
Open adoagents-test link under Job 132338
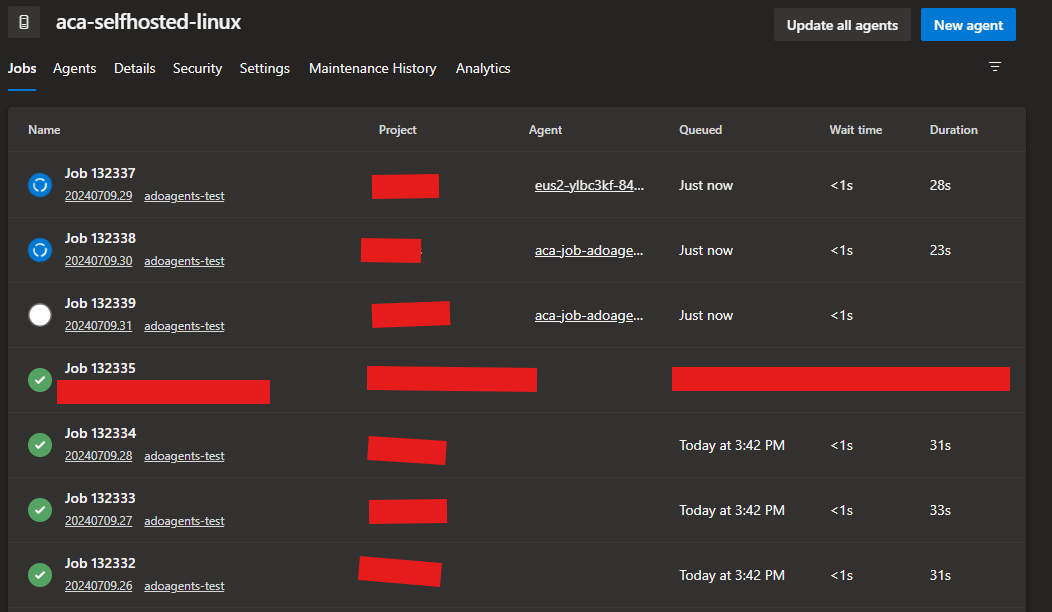click(184, 261)
